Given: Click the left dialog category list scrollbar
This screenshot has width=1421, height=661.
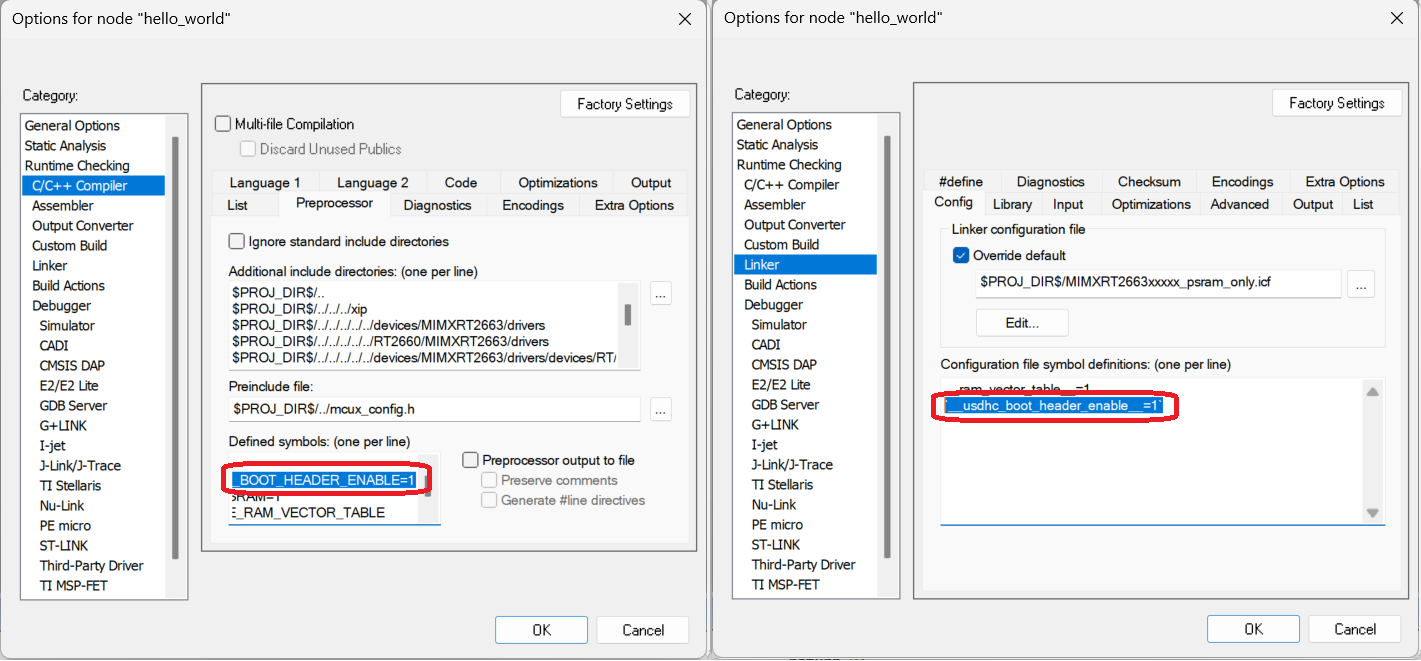Looking at the screenshot, I should [176, 347].
